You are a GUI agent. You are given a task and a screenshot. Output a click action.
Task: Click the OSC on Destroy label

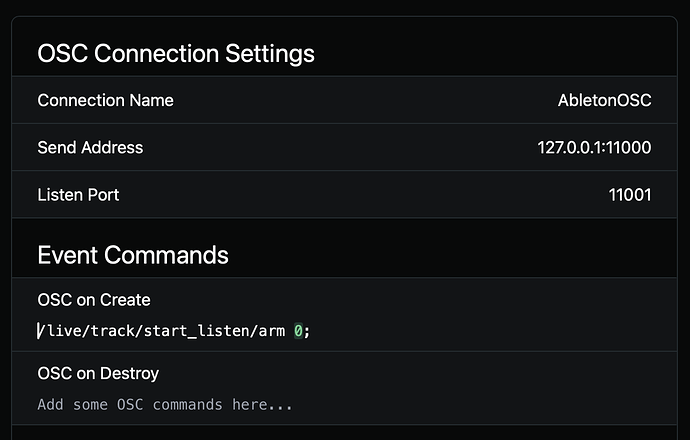pyautogui.click(x=98, y=373)
